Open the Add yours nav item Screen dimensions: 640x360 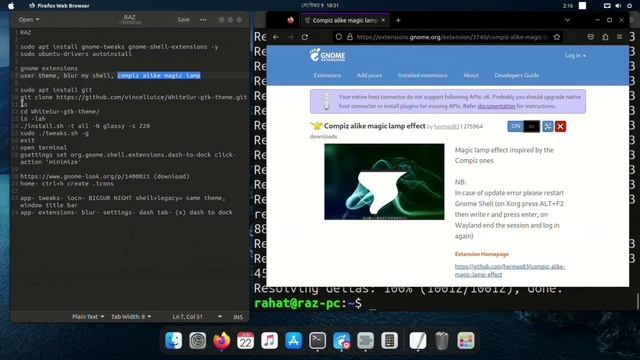[x=369, y=76]
